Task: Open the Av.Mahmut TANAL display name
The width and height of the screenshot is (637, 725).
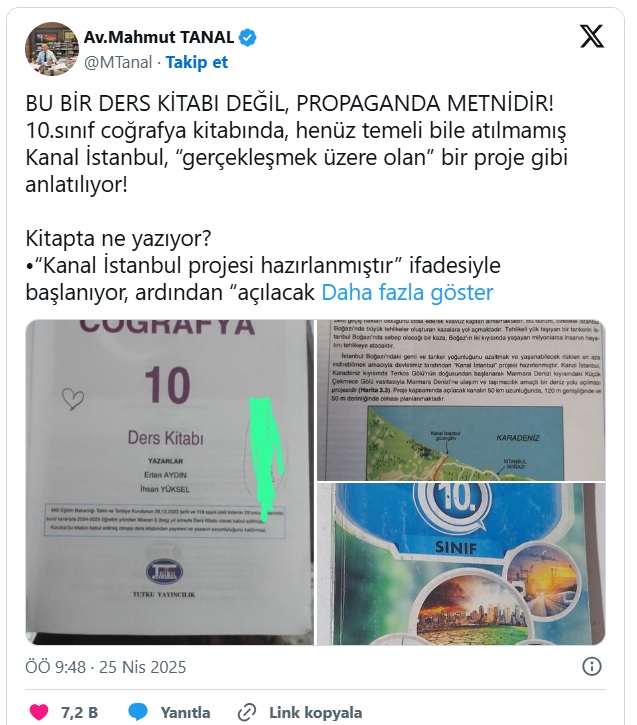Action: 159,37
